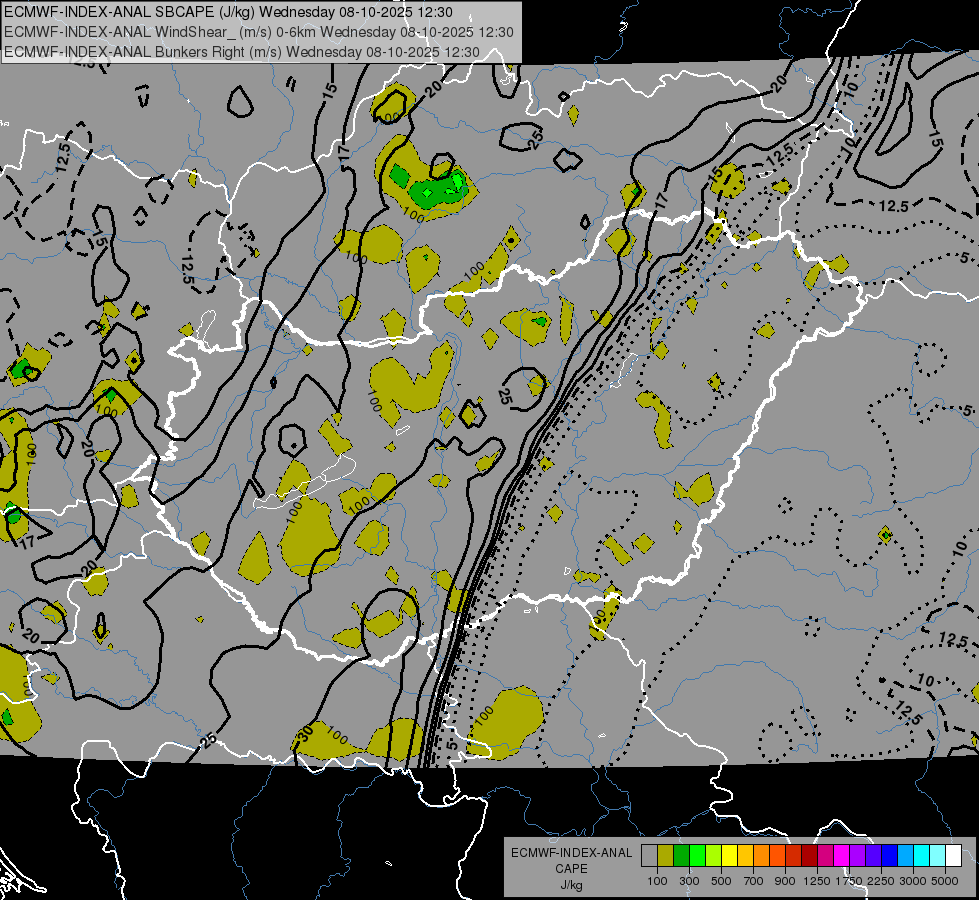Select the pure yellow legend swatch
Image resolution: width=979 pixels, height=900 pixels.
coord(729,856)
